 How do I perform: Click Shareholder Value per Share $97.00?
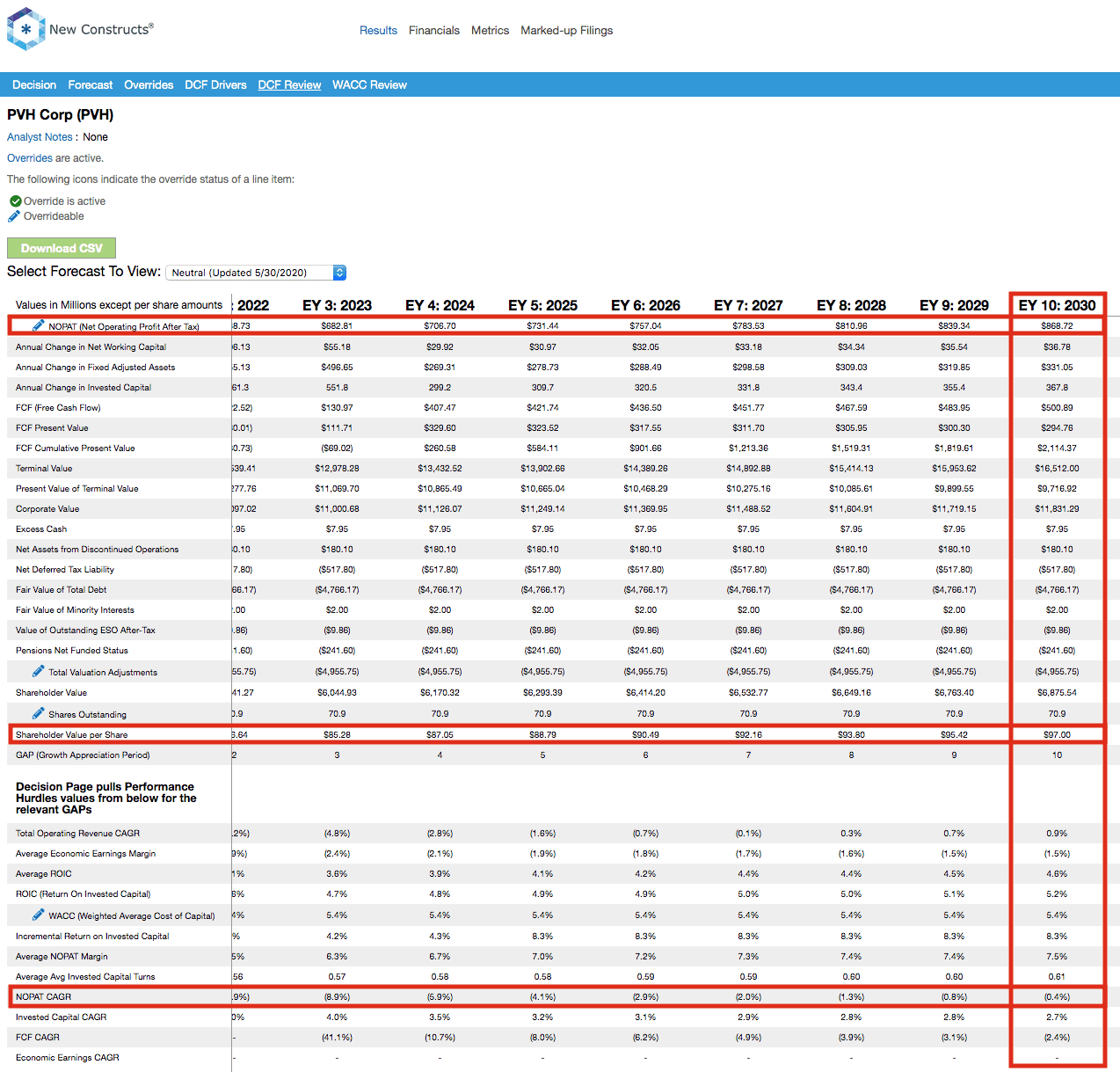pos(1057,734)
